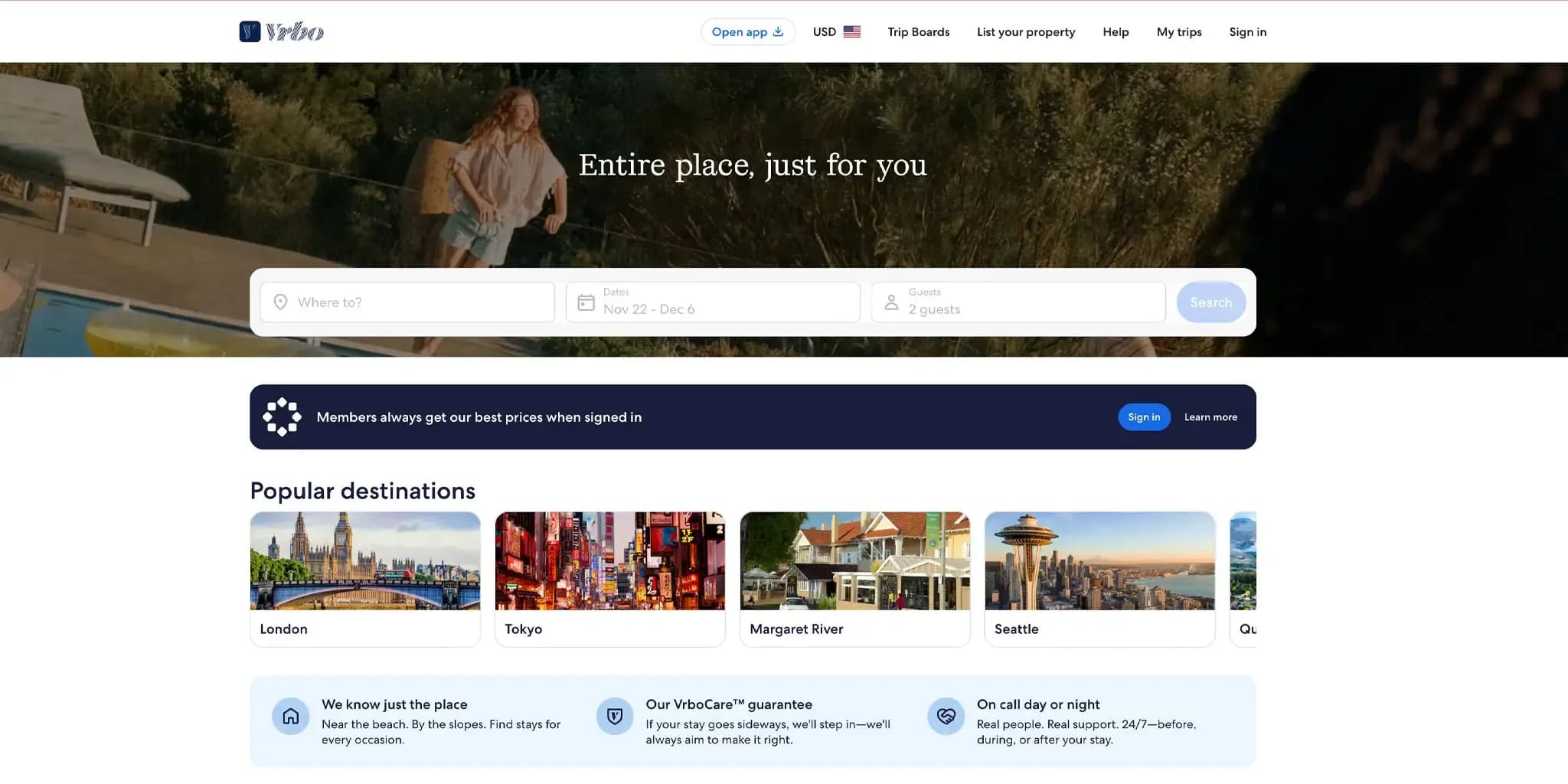This screenshot has width=1568, height=784.
Task: Select the London destination card
Action: tap(365, 578)
